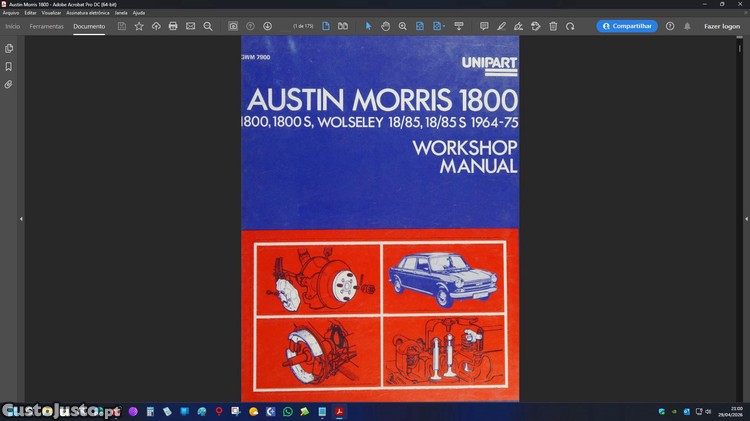Open the page fit options dropdown
Viewport: 750px width, 421px height.
(439, 26)
